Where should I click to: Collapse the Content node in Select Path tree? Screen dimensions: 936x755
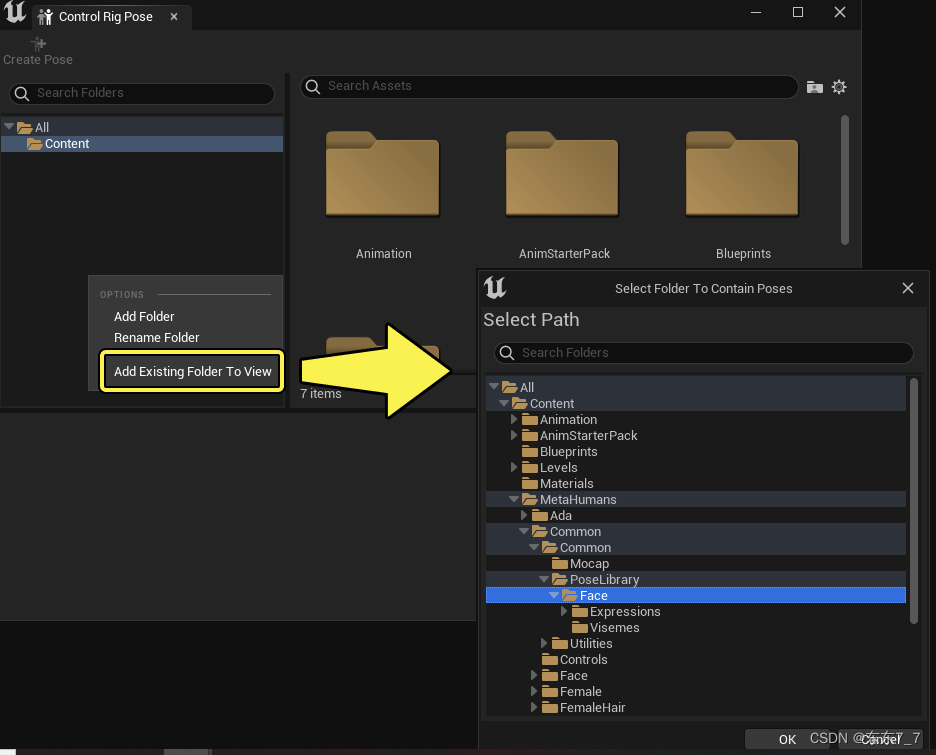[504, 403]
